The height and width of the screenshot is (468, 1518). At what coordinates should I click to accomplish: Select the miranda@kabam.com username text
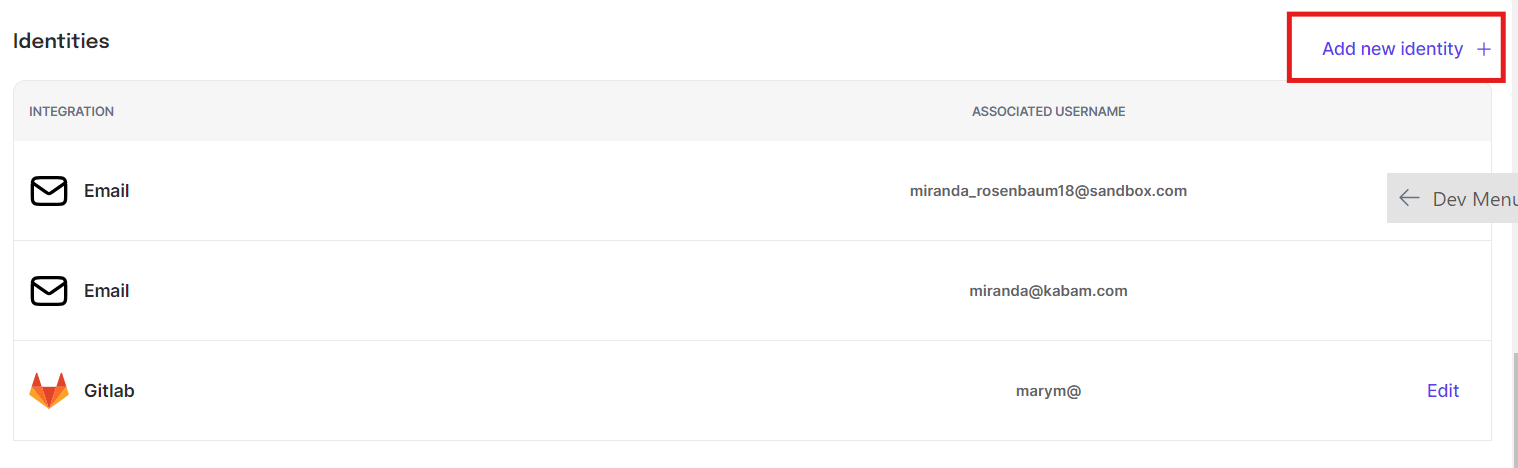1048,291
